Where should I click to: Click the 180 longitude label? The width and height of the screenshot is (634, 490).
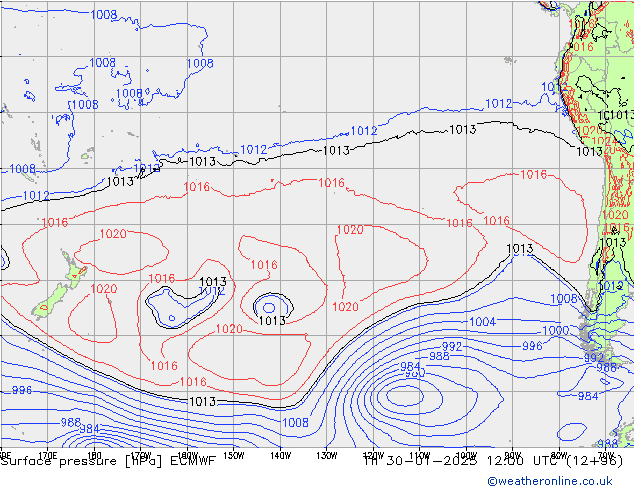pos(94,455)
